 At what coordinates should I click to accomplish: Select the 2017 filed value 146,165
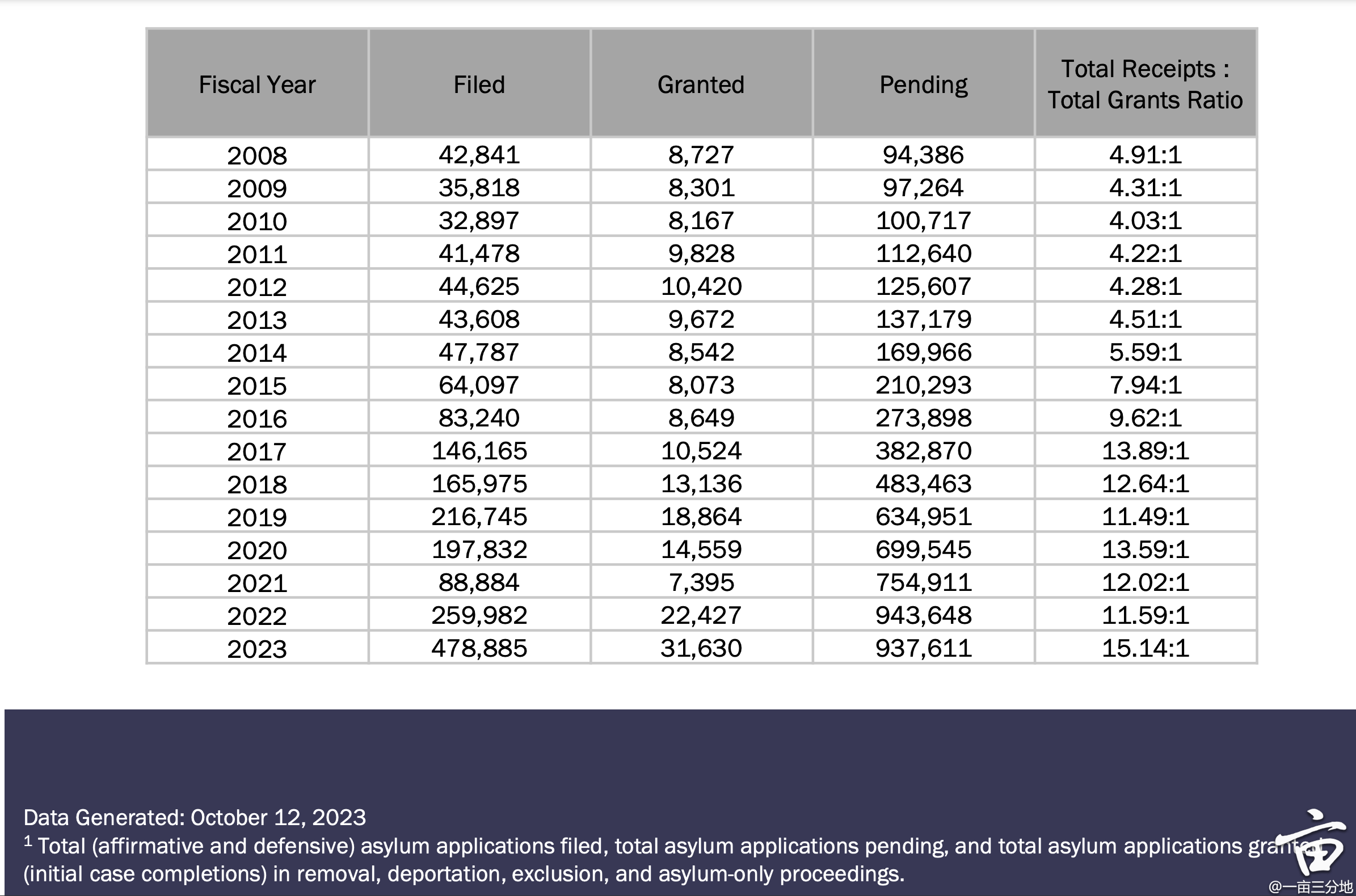(479, 450)
